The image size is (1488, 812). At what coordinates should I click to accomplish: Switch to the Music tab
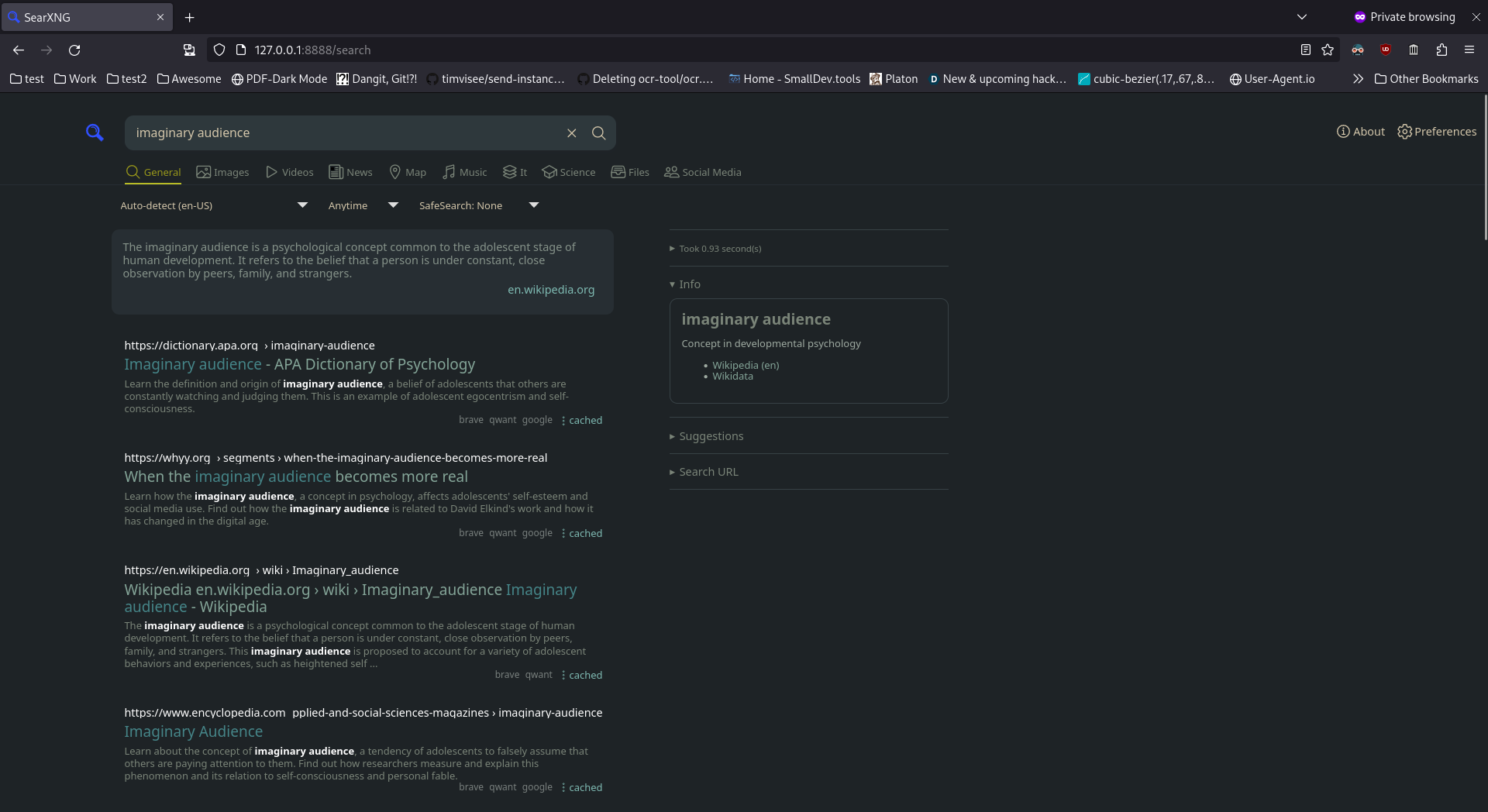click(x=464, y=172)
